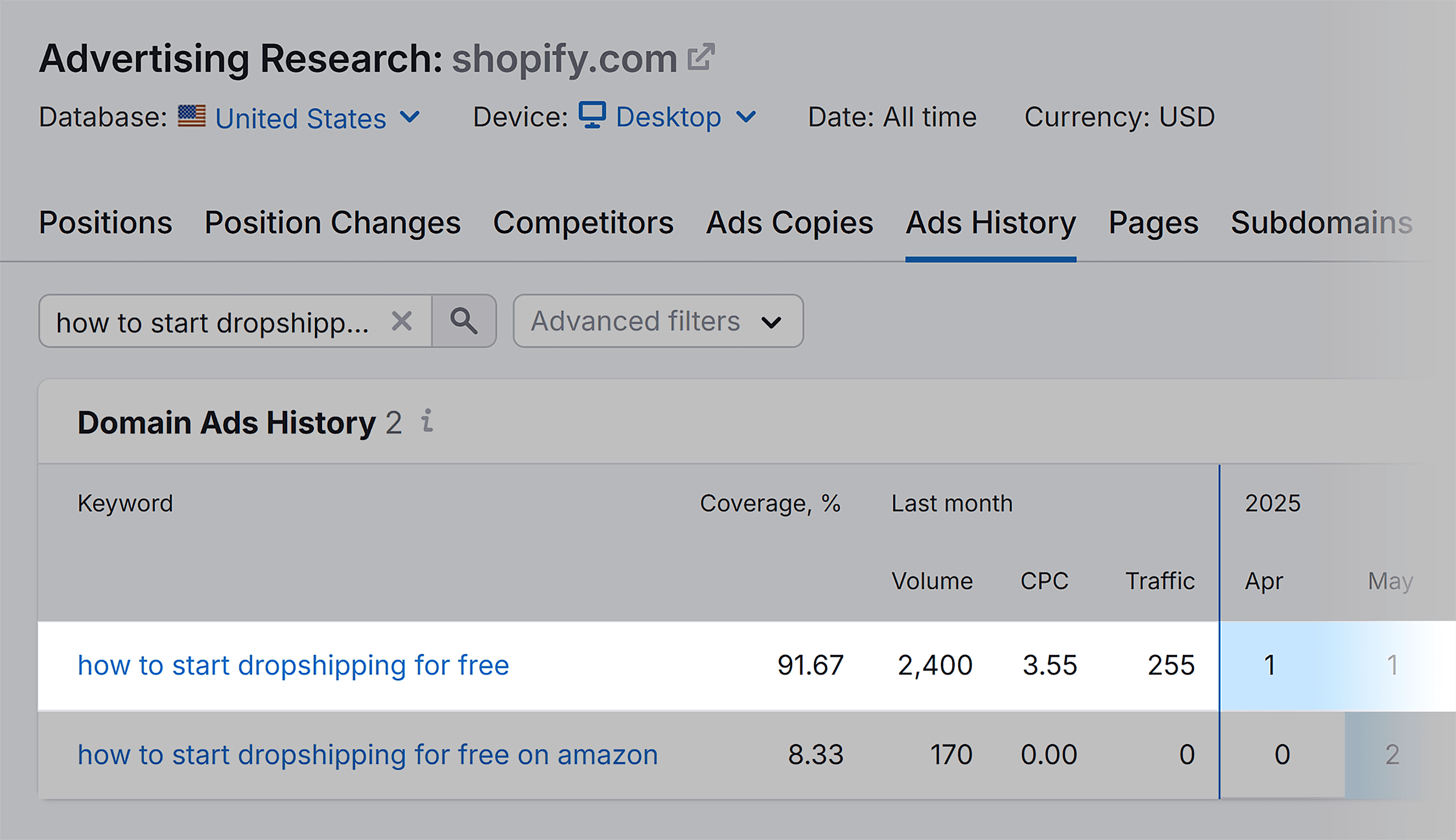Open the Competitors tab
This screenshot has width=1456, height=840.
click(x=584, y=223)
